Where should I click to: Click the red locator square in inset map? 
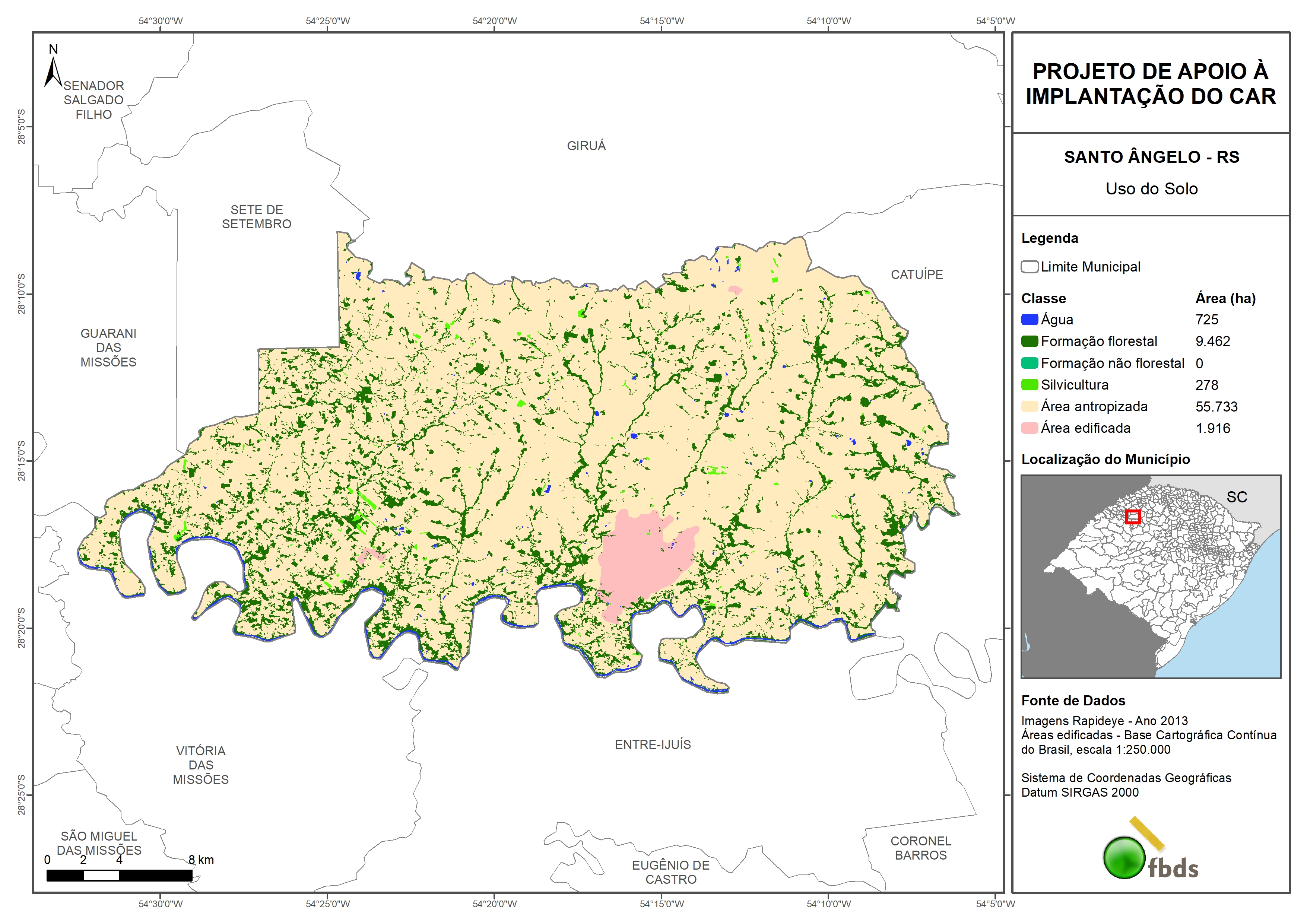coord(1133,516)
